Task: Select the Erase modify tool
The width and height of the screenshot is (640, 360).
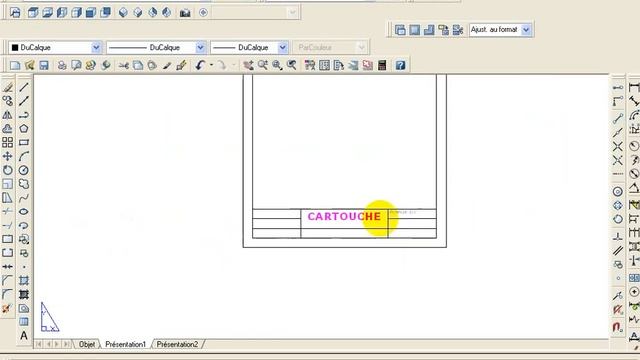Action: point(7,87)
